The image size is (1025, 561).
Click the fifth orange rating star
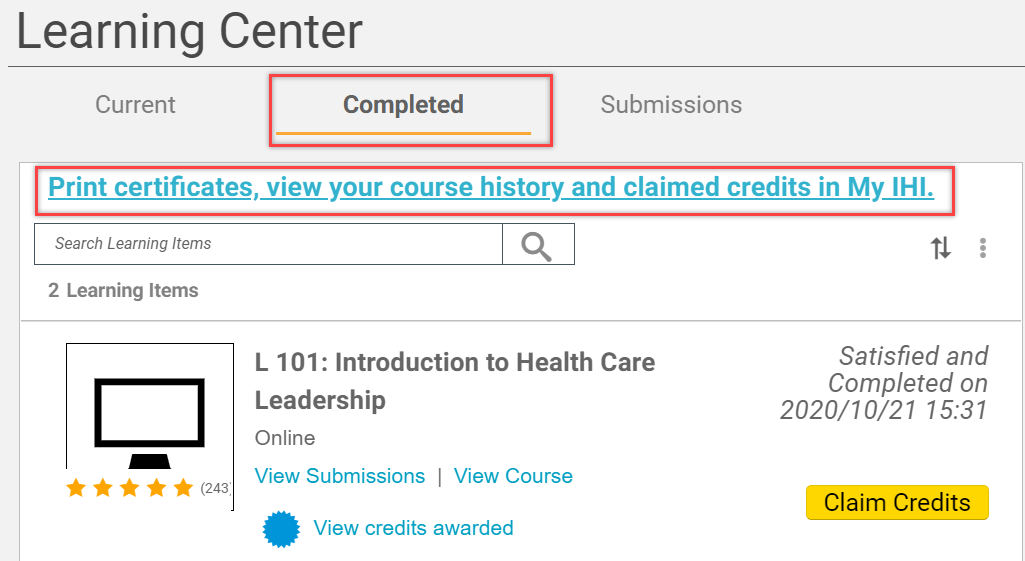click(x=182, y=488)
